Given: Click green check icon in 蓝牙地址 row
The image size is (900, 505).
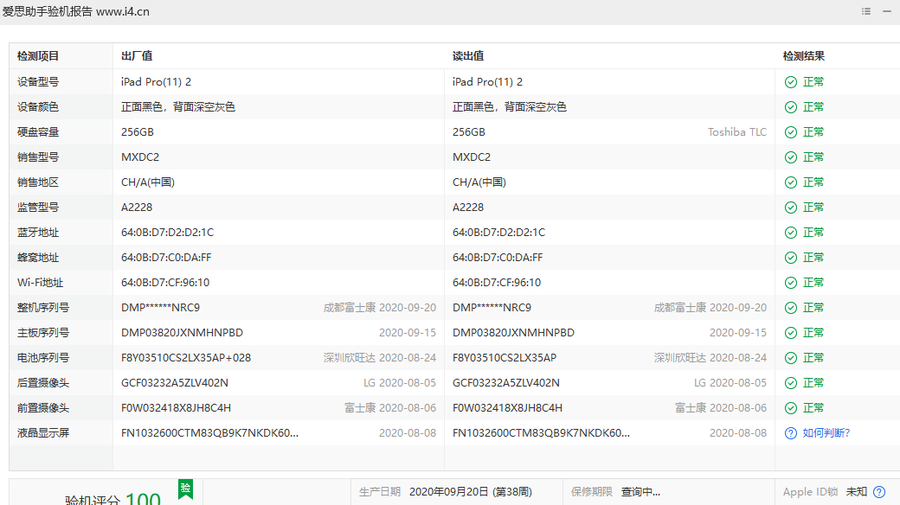Looking at the screenshot, I should tap(791, 232).
